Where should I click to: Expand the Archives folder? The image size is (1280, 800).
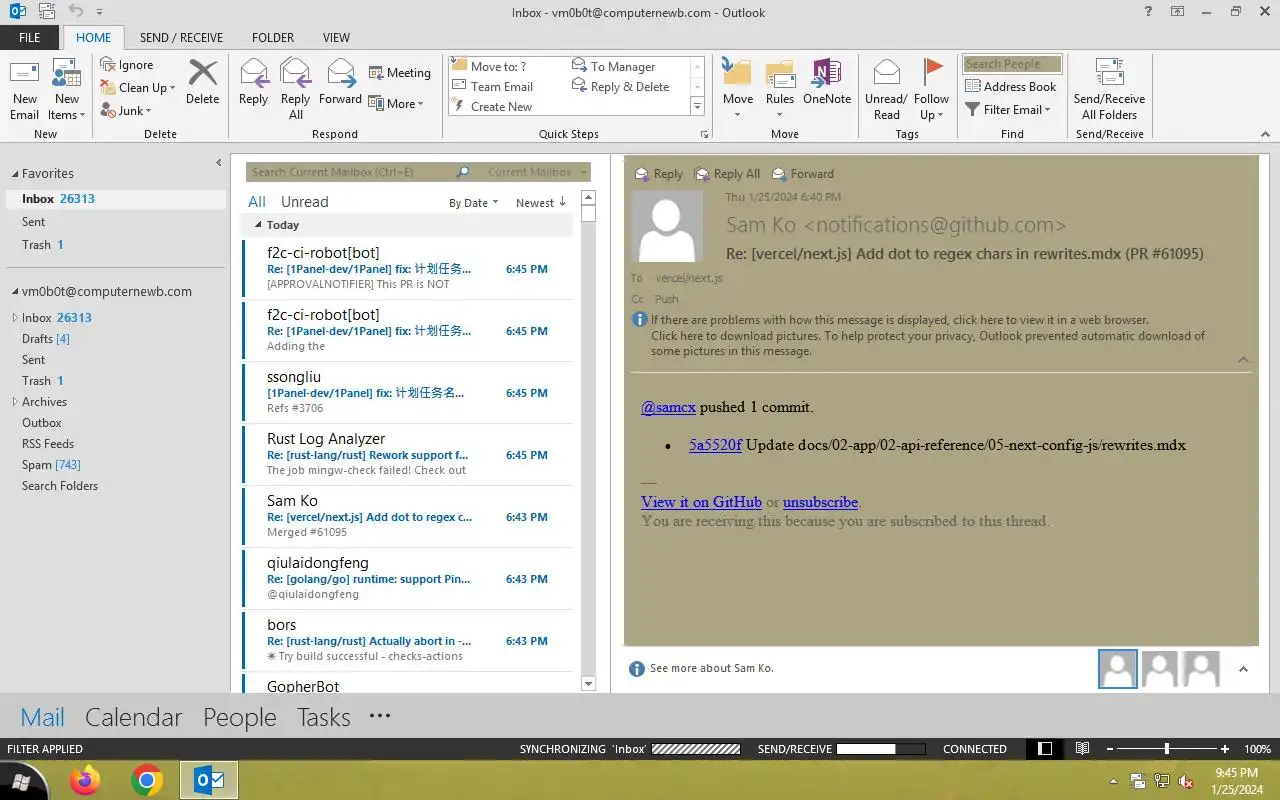pos(15,402)
